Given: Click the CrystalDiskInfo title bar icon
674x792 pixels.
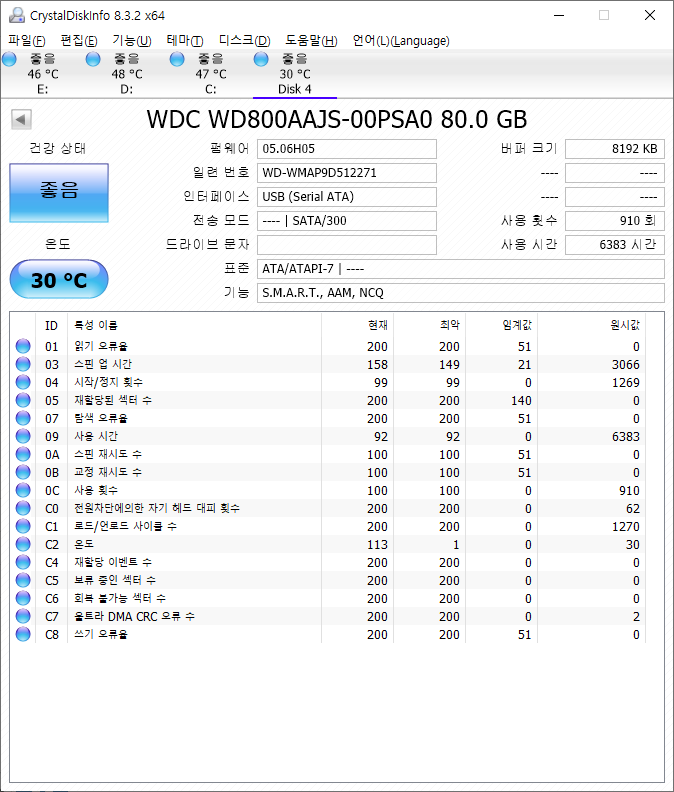Looking at the screenshot, I should pyautogui.click(x=17, y=16).
